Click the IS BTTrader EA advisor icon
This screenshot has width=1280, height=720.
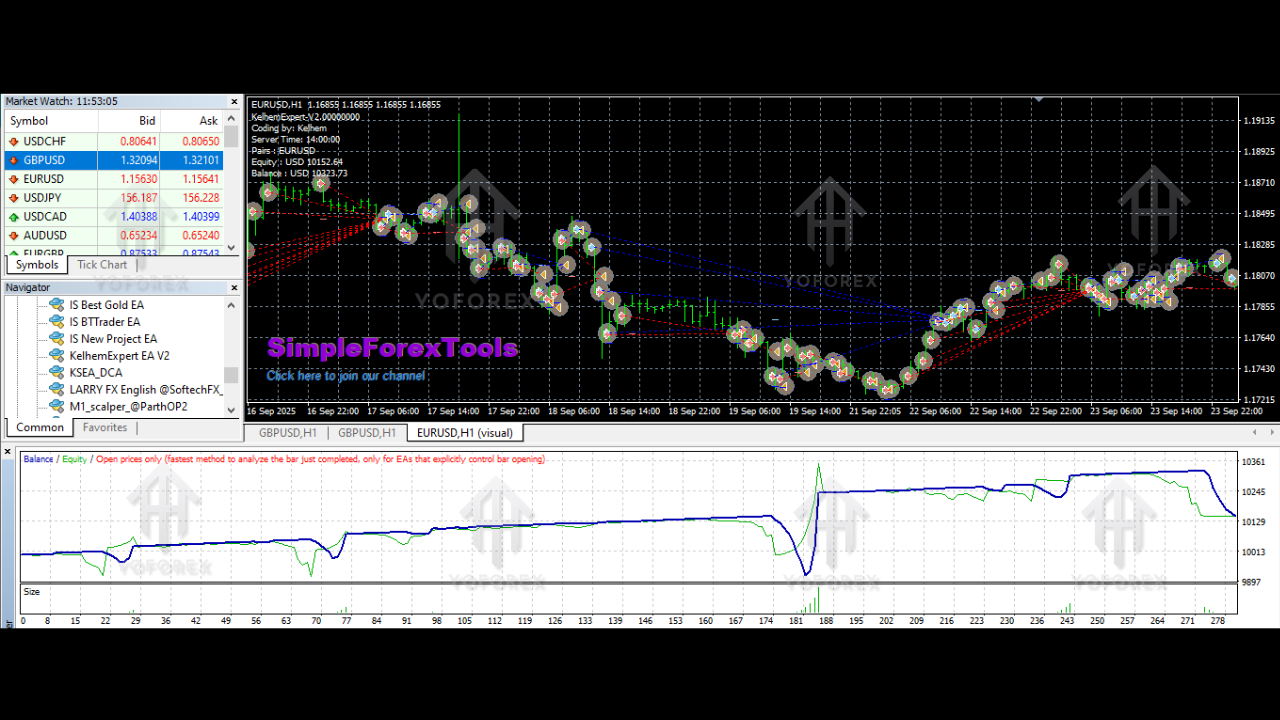pos(57,322)
